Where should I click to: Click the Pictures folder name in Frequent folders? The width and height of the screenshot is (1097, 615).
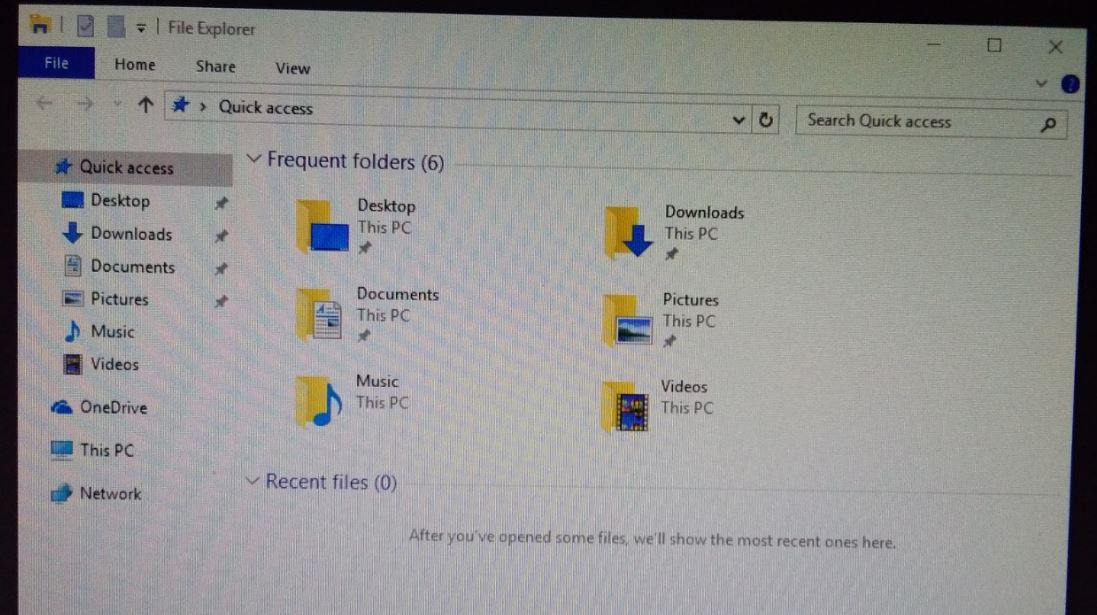(691, 299)
